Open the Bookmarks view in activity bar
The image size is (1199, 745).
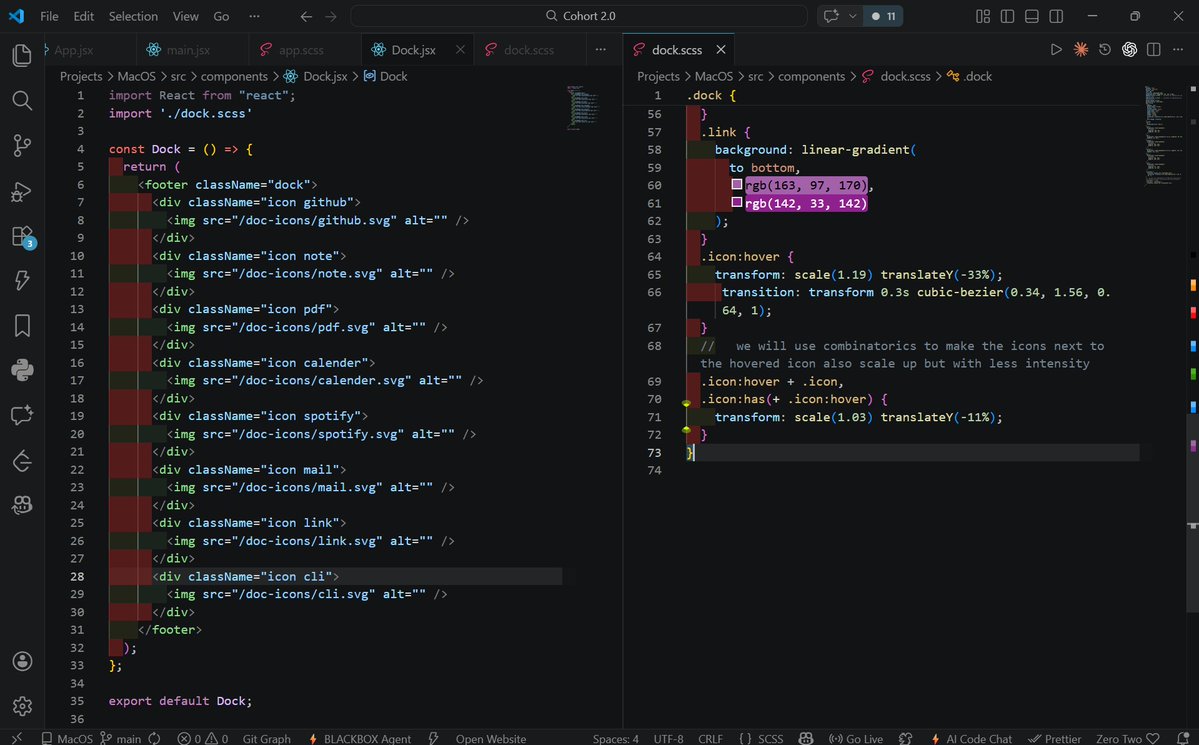tap(22, 325)
